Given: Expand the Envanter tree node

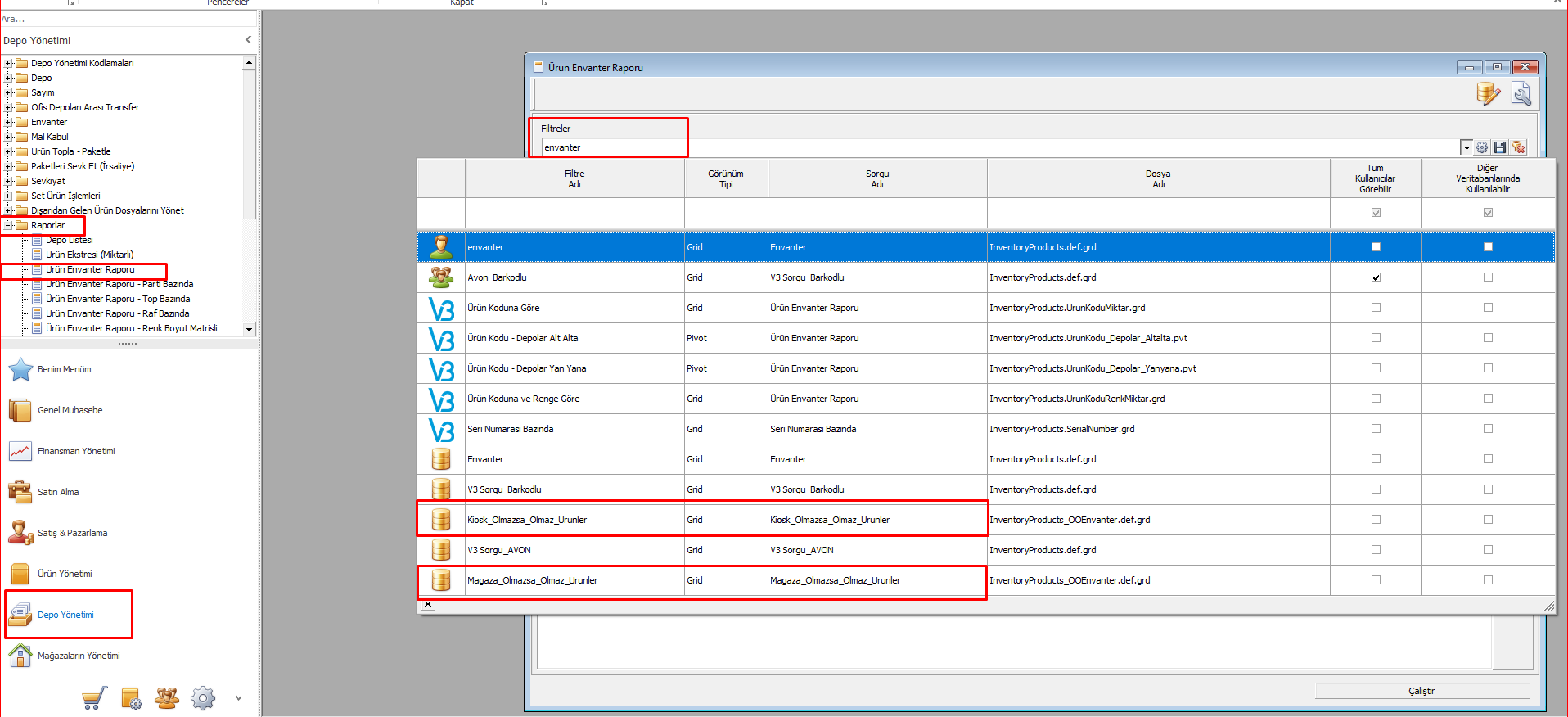Looking at the screenshot, I should coord(8,122).
